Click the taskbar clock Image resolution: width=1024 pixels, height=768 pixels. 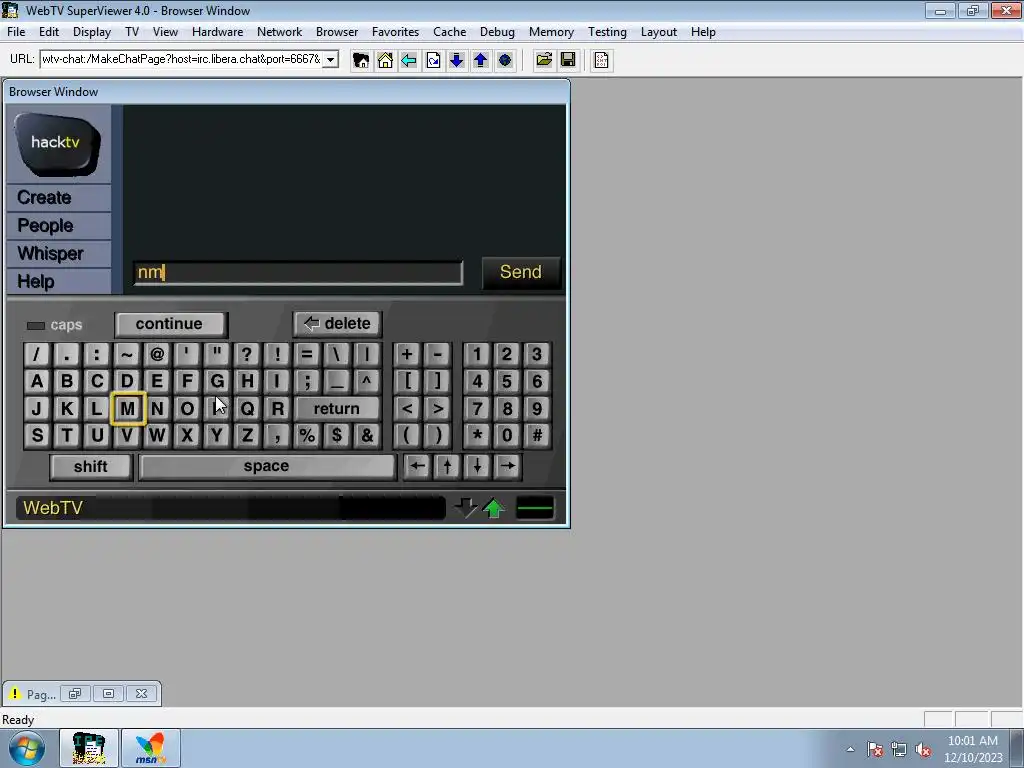(x=973, y=749)
